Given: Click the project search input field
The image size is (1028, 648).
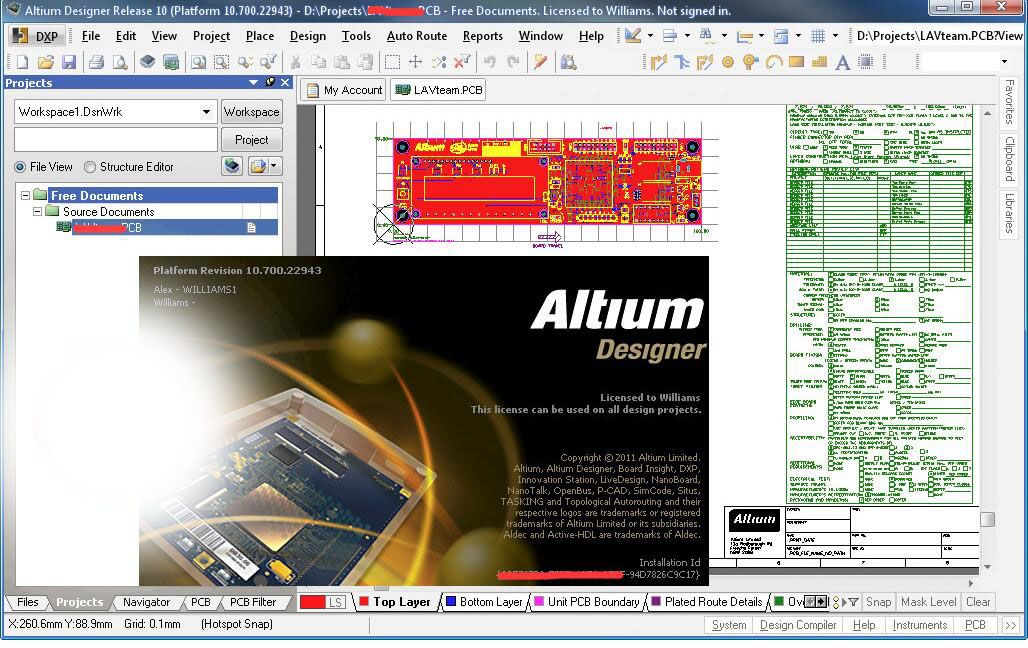Looking at the screenshot, I should (116, 140).
